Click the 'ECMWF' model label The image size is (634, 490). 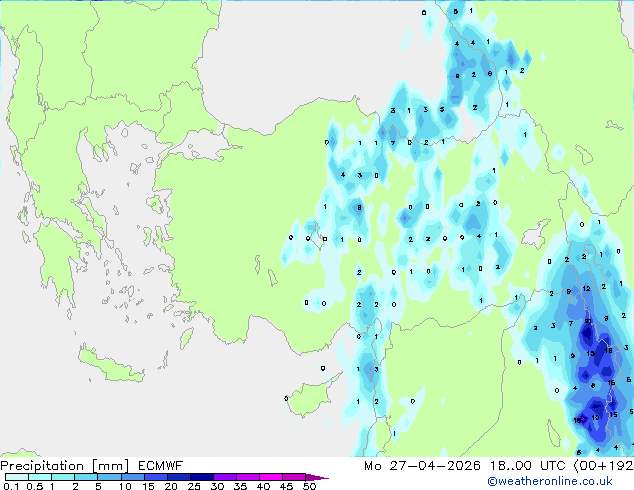click(x=161, y=466)
